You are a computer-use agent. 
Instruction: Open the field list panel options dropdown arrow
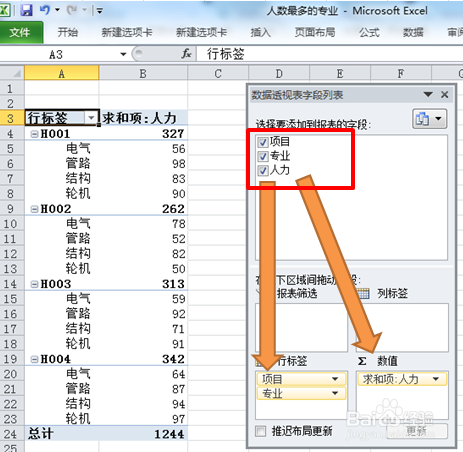tap(428, 95)
